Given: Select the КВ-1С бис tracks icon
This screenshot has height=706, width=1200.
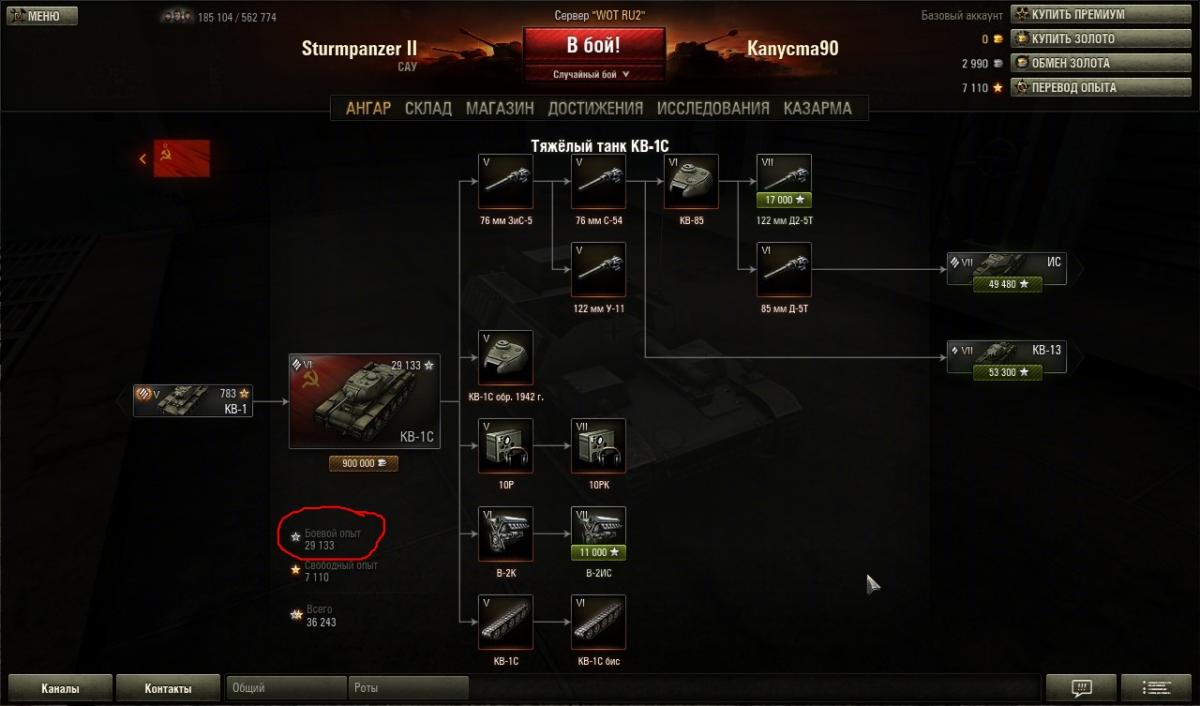Looking at the screenshot, I should pos(598,622).
